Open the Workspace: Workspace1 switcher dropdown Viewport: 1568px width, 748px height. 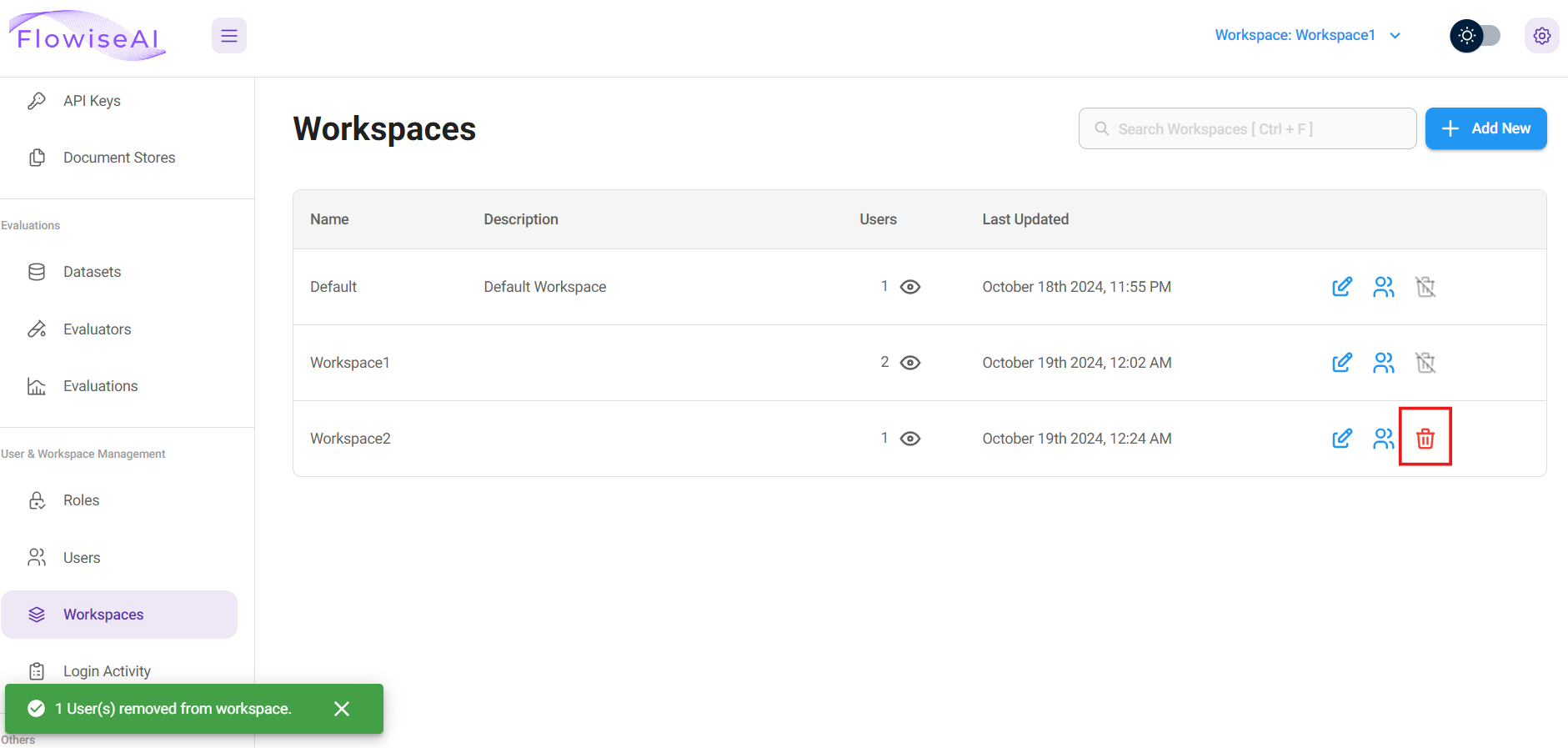[1307, 35]
